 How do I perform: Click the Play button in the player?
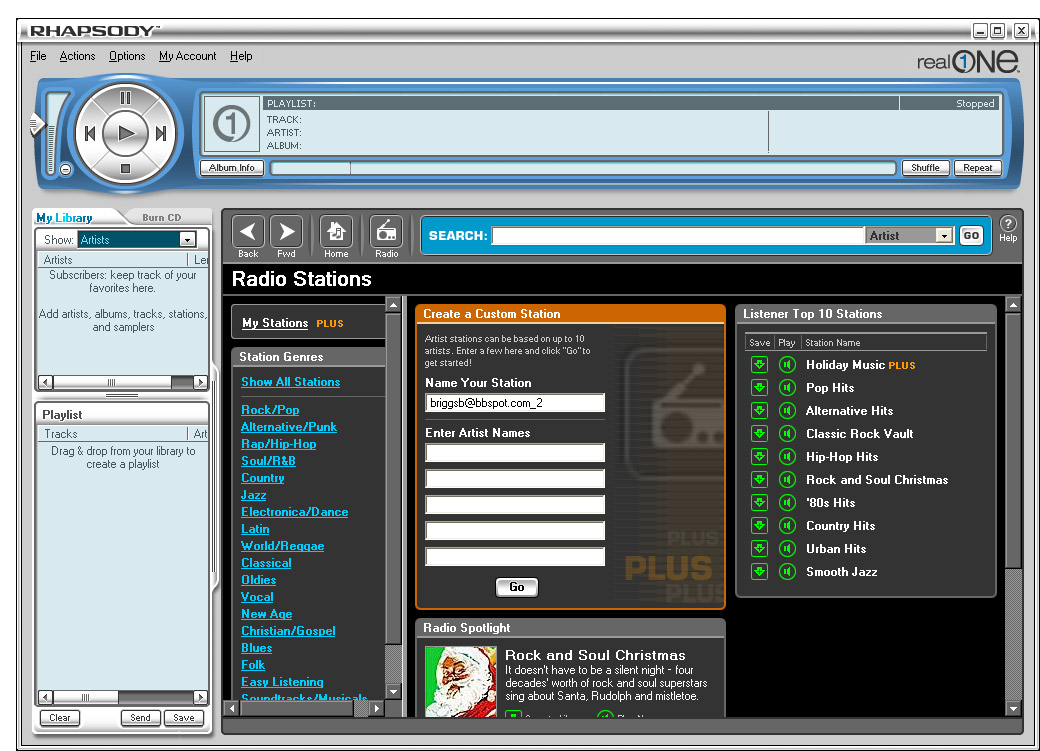point(125,133)
